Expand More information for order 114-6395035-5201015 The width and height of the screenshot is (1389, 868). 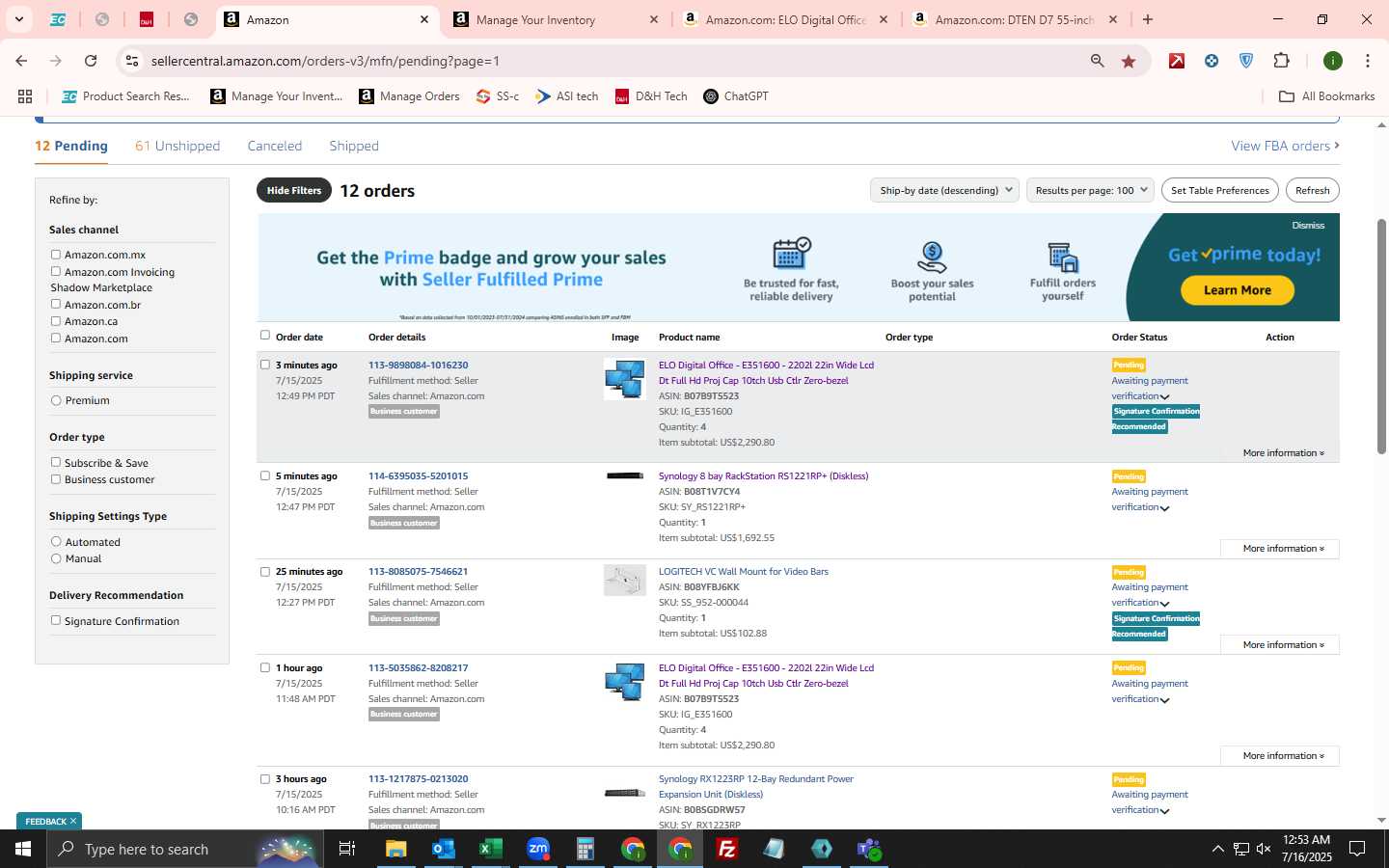[1280, 548]
